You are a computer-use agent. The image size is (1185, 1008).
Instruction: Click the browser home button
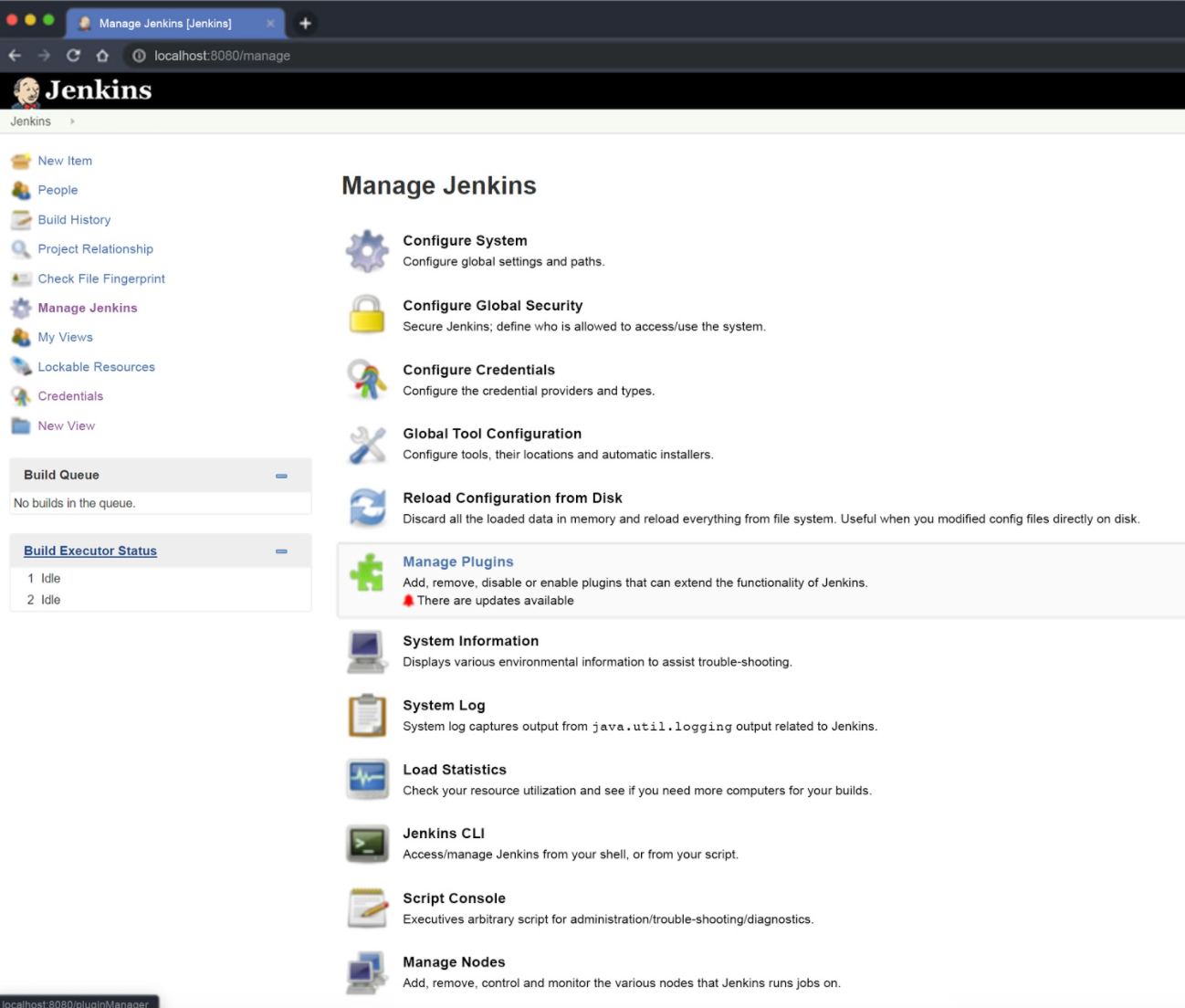[102, 56]
